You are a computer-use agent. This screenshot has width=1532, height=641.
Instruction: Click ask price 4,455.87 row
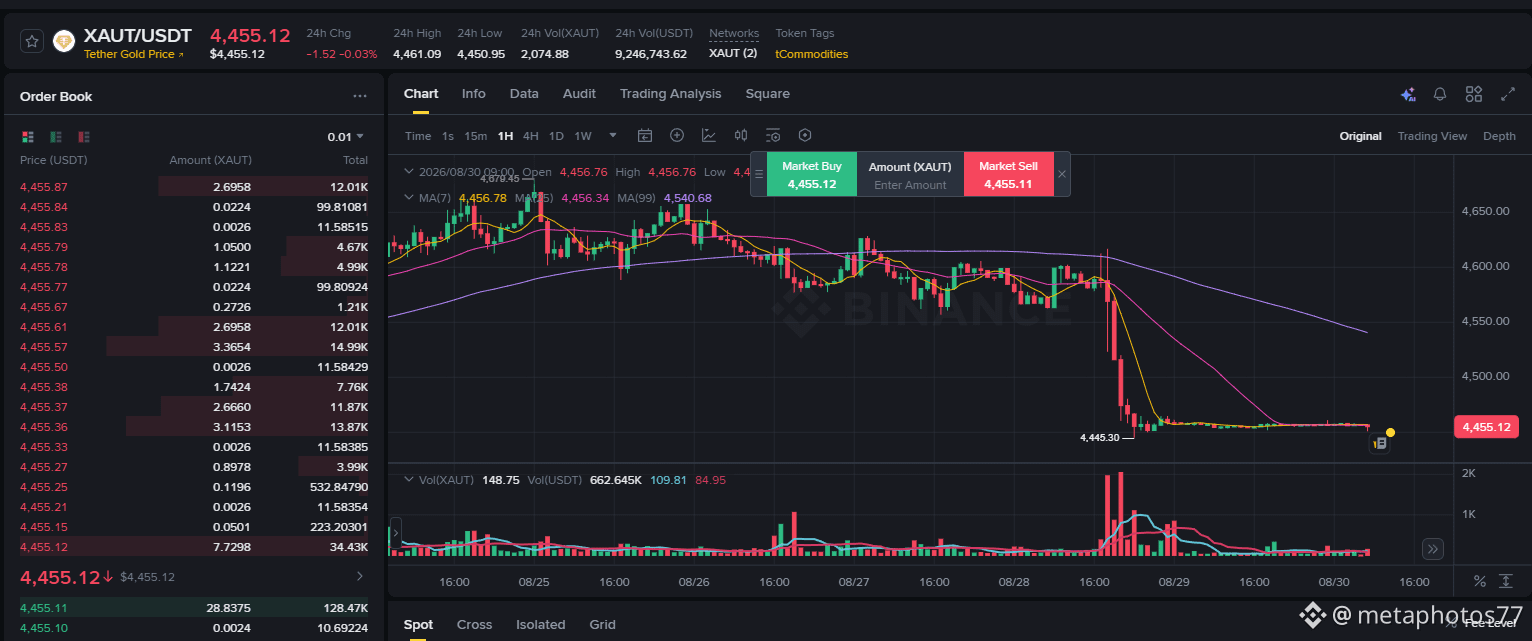[x=194, y=187]
